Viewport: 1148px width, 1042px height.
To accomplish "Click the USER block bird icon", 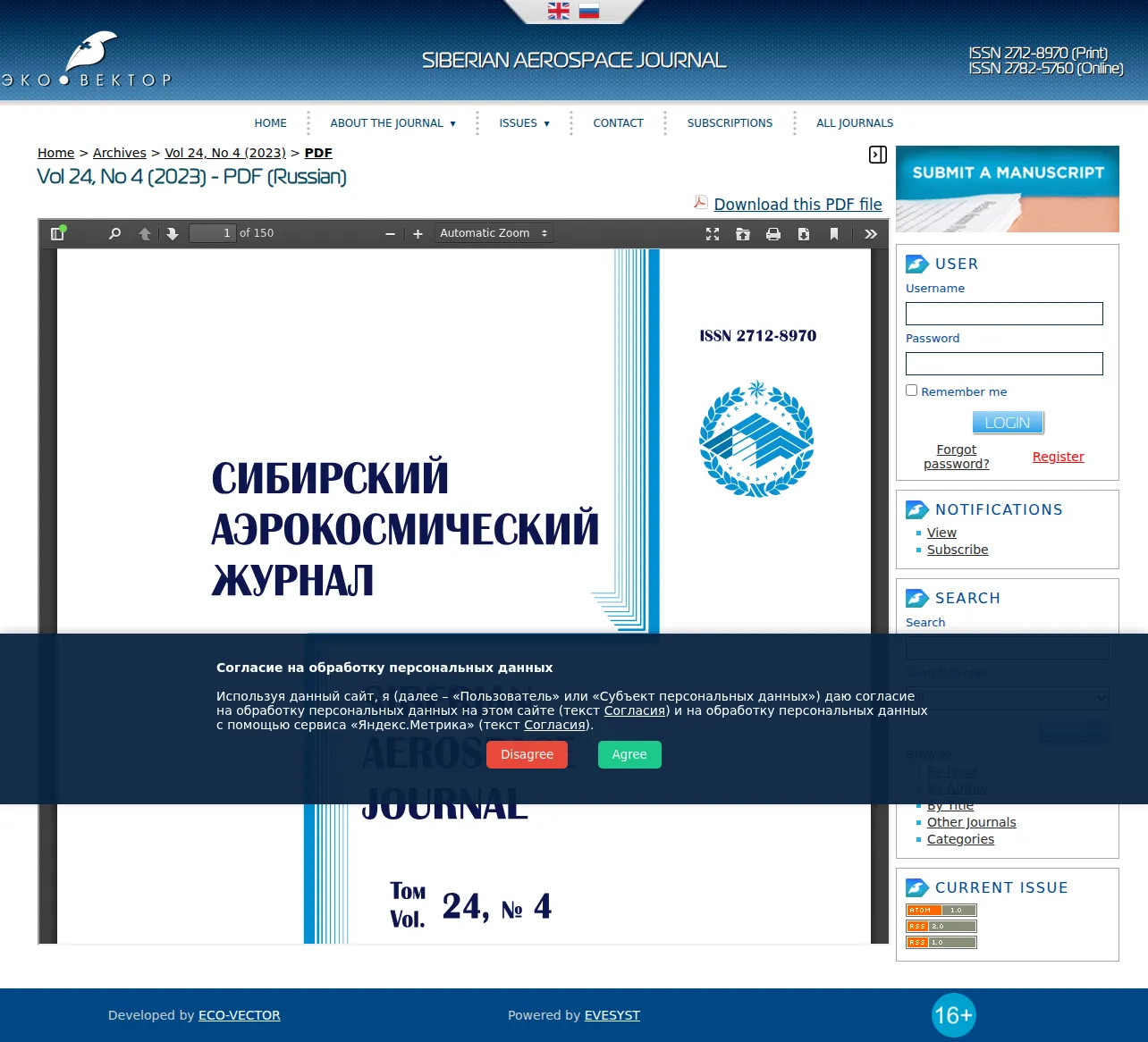I will [x=917, y=264].
